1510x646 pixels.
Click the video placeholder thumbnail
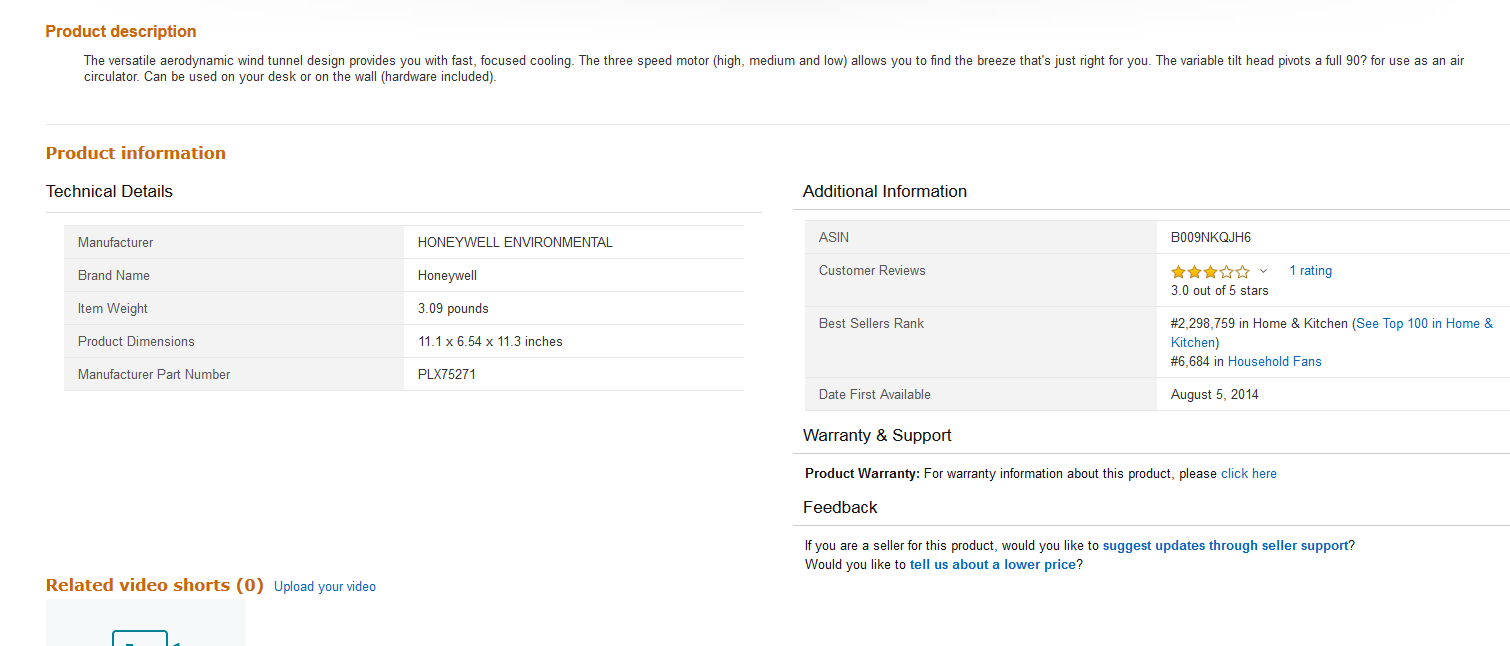click(146, 623)
